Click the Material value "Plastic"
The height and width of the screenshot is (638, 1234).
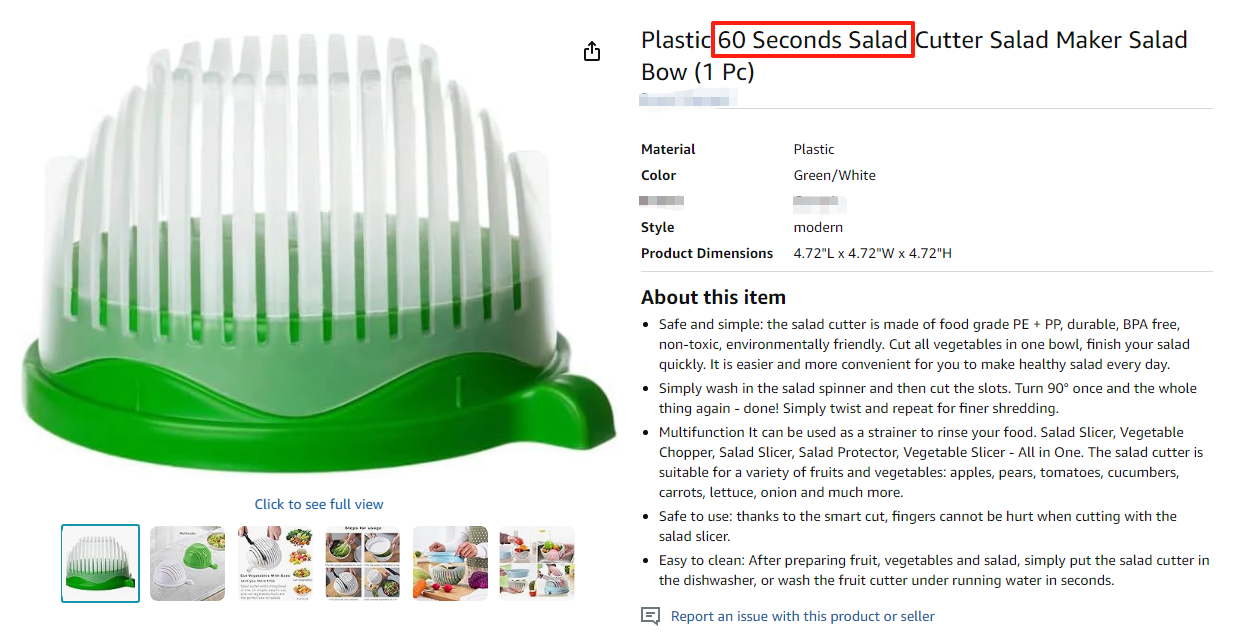click(814, 149)
